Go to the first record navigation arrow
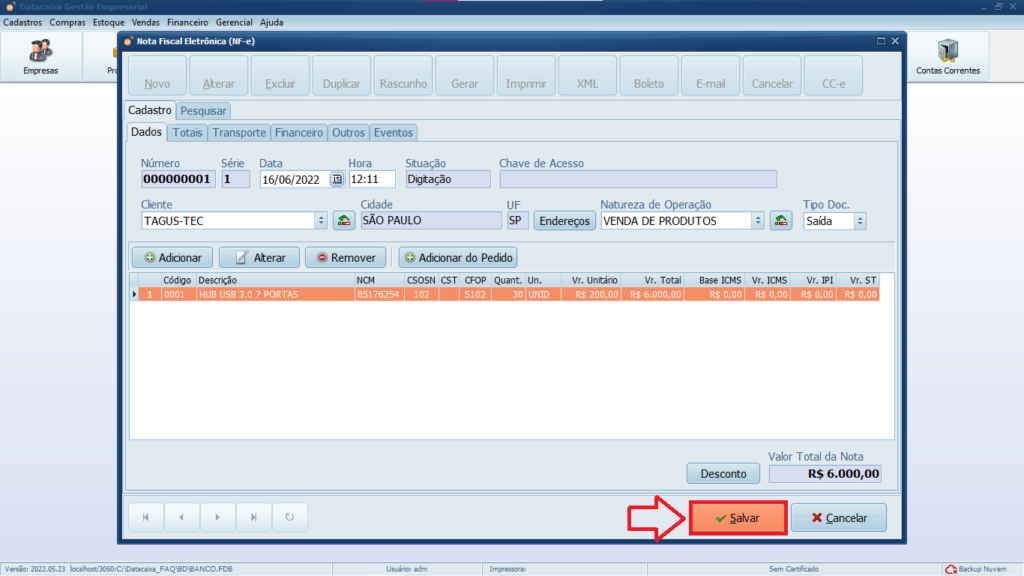The height and width of the screenshot is (576, 1024). (x=146, y=517)
